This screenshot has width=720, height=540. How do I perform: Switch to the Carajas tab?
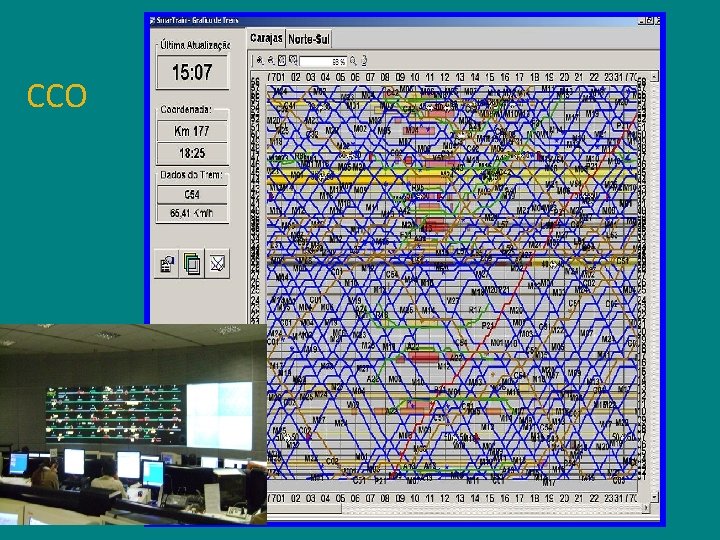[x=266, y=39]
